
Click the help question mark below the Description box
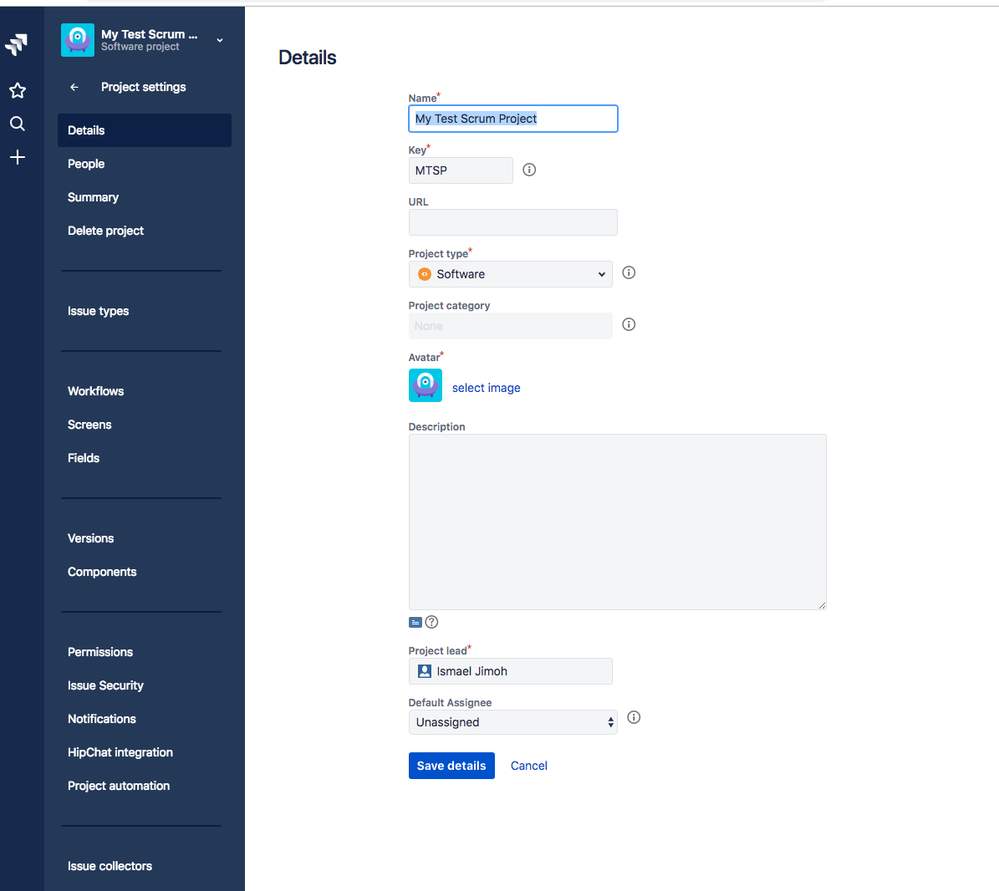[x=430, y=621]
